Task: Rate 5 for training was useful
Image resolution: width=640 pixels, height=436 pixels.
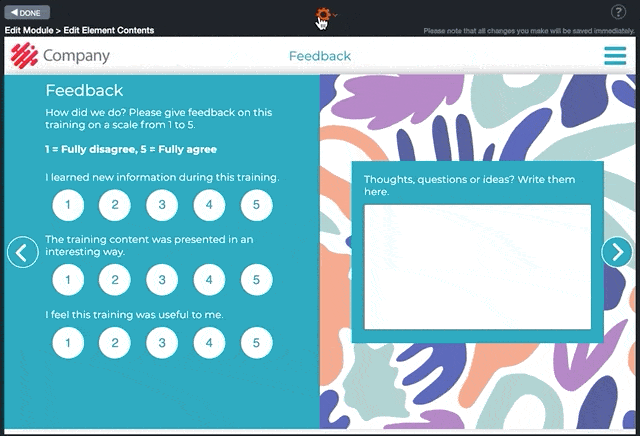Action: click(256, 343)
